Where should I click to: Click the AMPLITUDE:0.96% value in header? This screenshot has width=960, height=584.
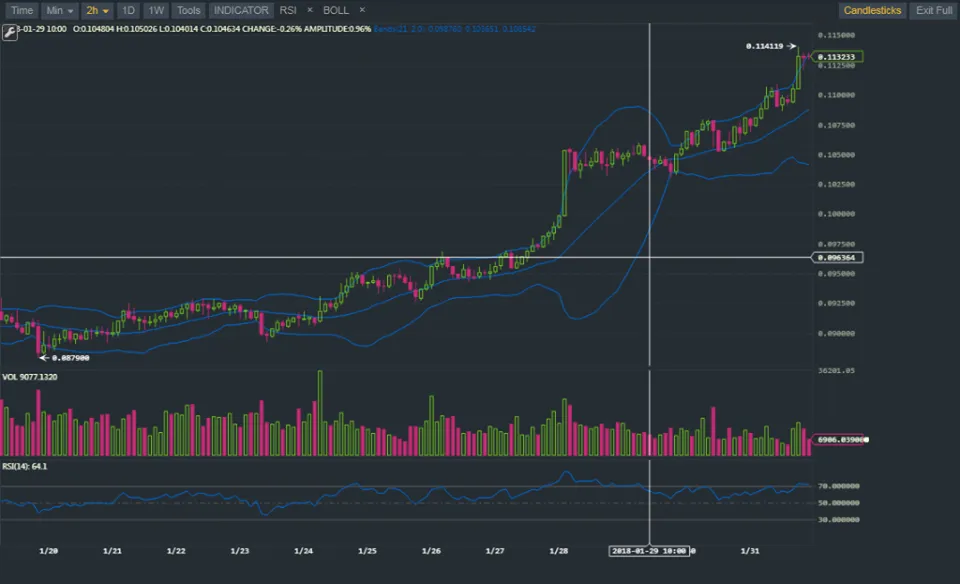pos(337,29)
